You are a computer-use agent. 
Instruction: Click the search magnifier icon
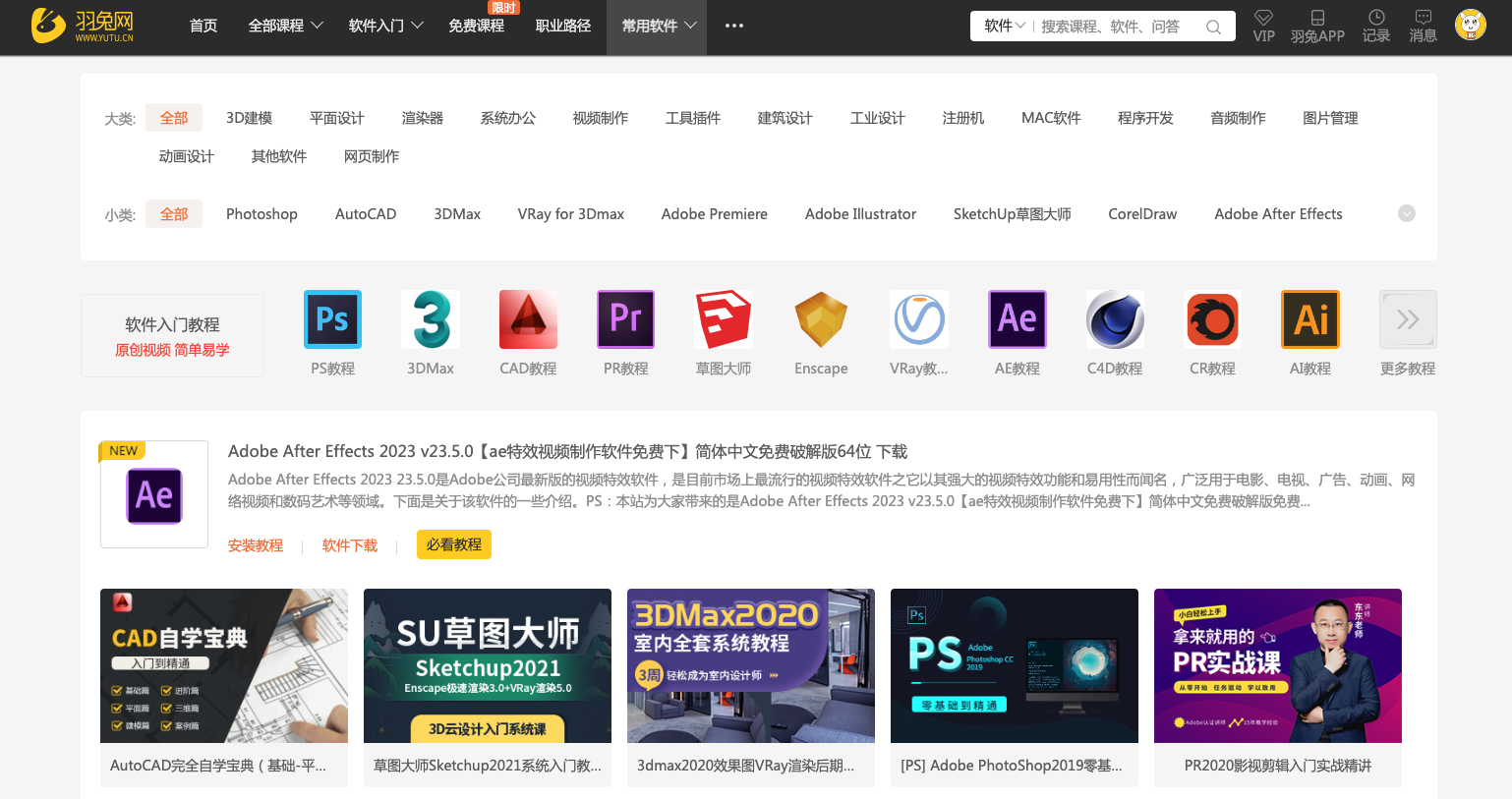click(x=1214, y=27)
